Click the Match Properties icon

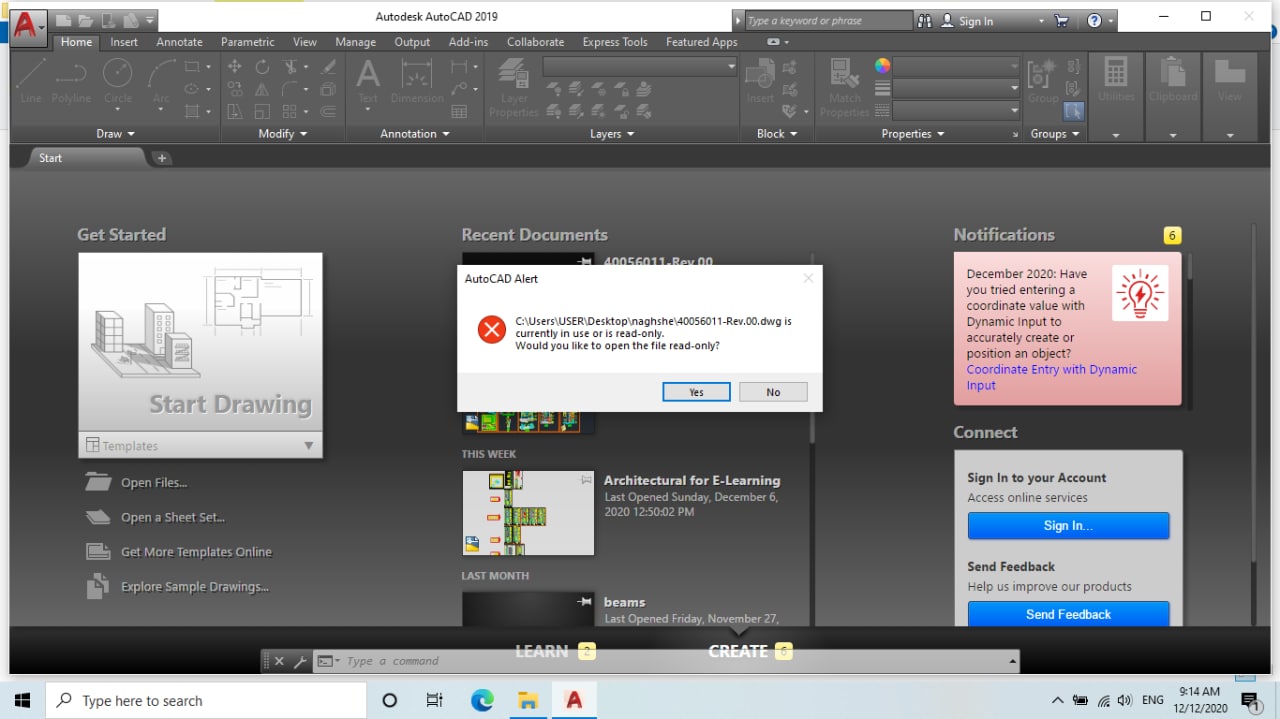845,88
